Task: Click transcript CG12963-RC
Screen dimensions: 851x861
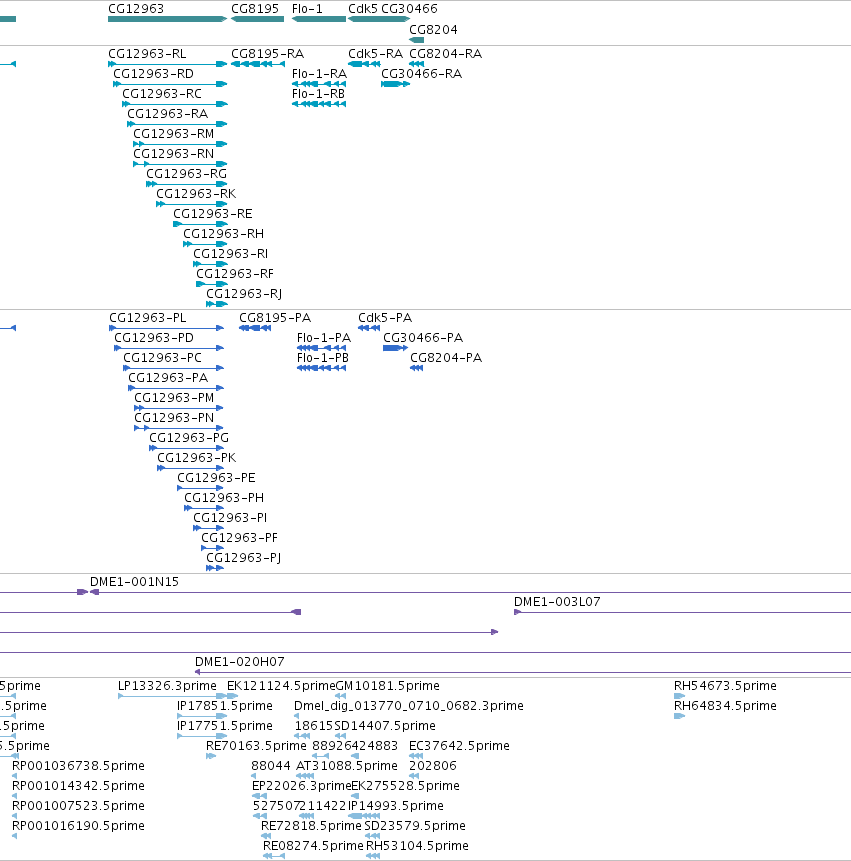Action: 175,104
